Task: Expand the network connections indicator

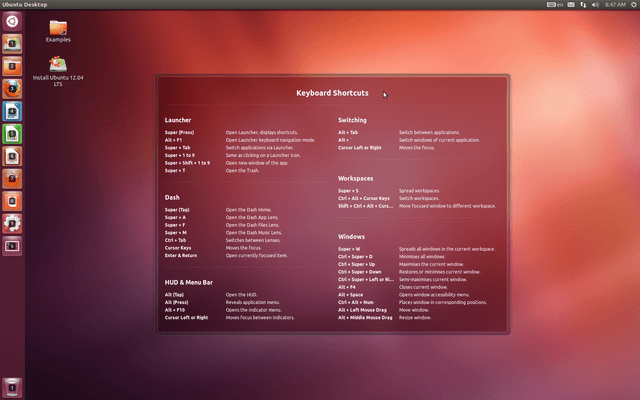Action: [x=582, y=5]
